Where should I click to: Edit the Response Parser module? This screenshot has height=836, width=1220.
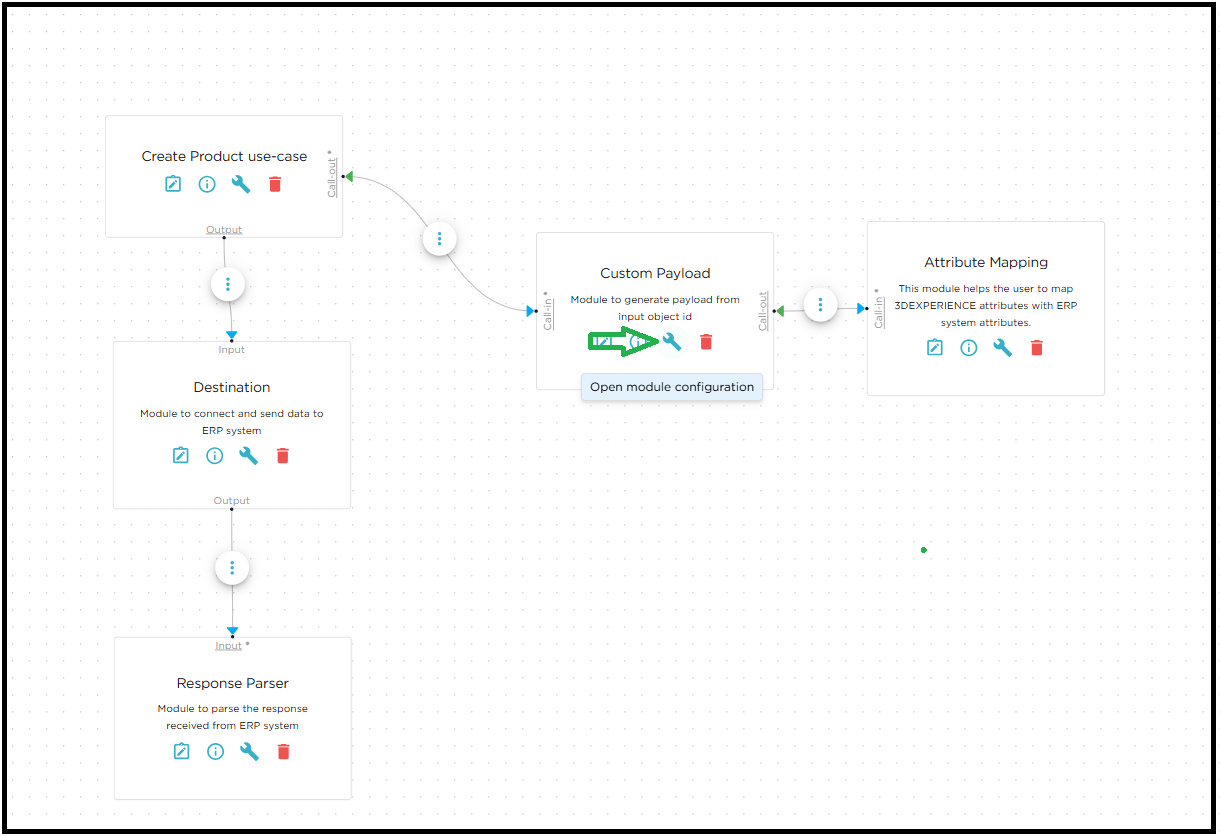181,752
